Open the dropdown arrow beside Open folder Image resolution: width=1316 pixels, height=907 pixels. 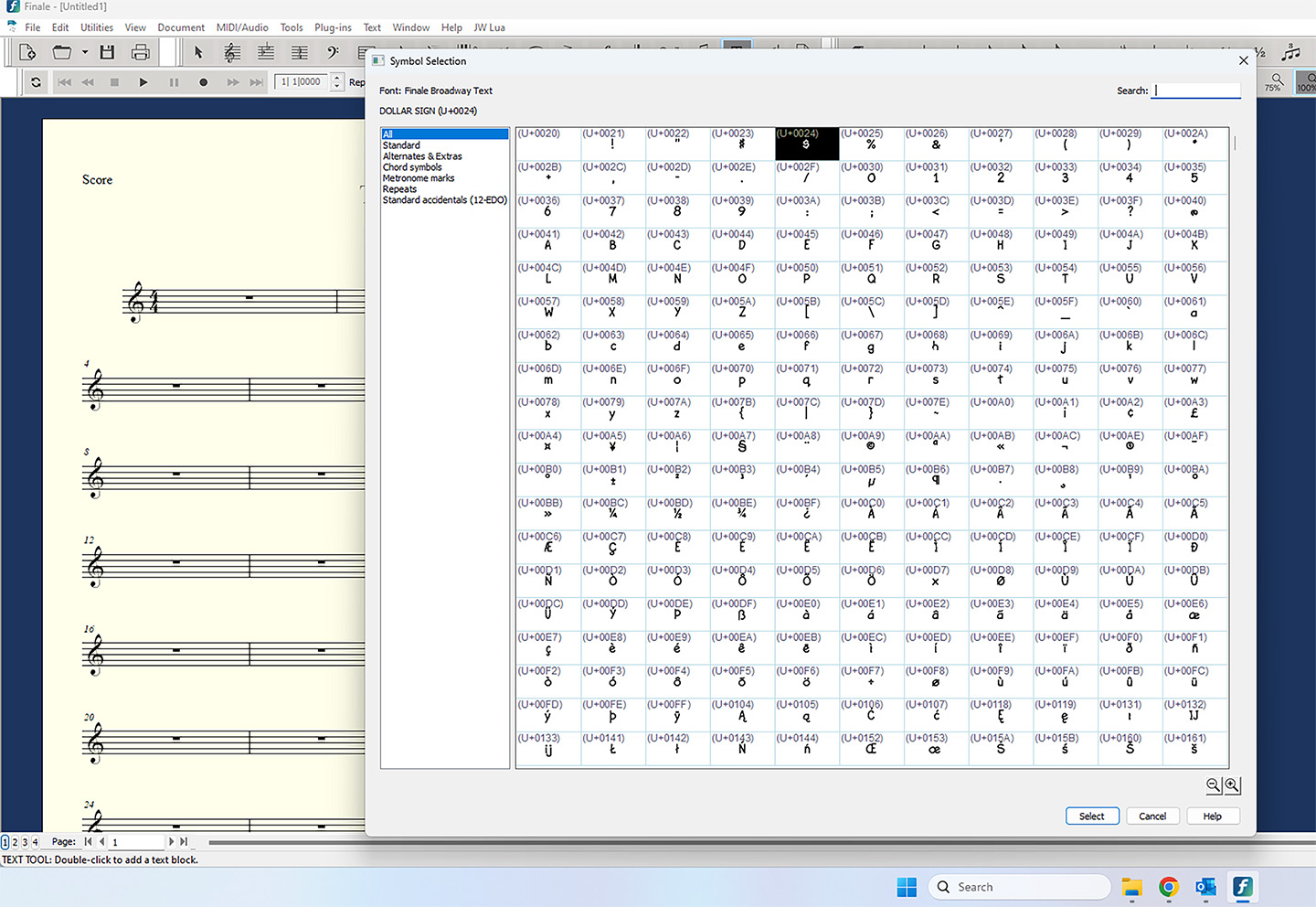[x=85, y=52]
